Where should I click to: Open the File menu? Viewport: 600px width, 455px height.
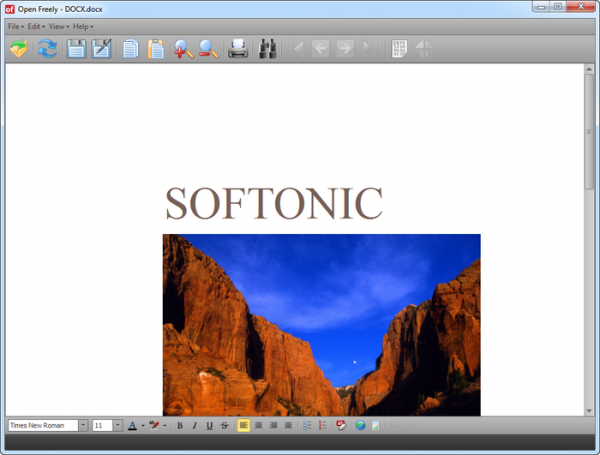point(16,26)
